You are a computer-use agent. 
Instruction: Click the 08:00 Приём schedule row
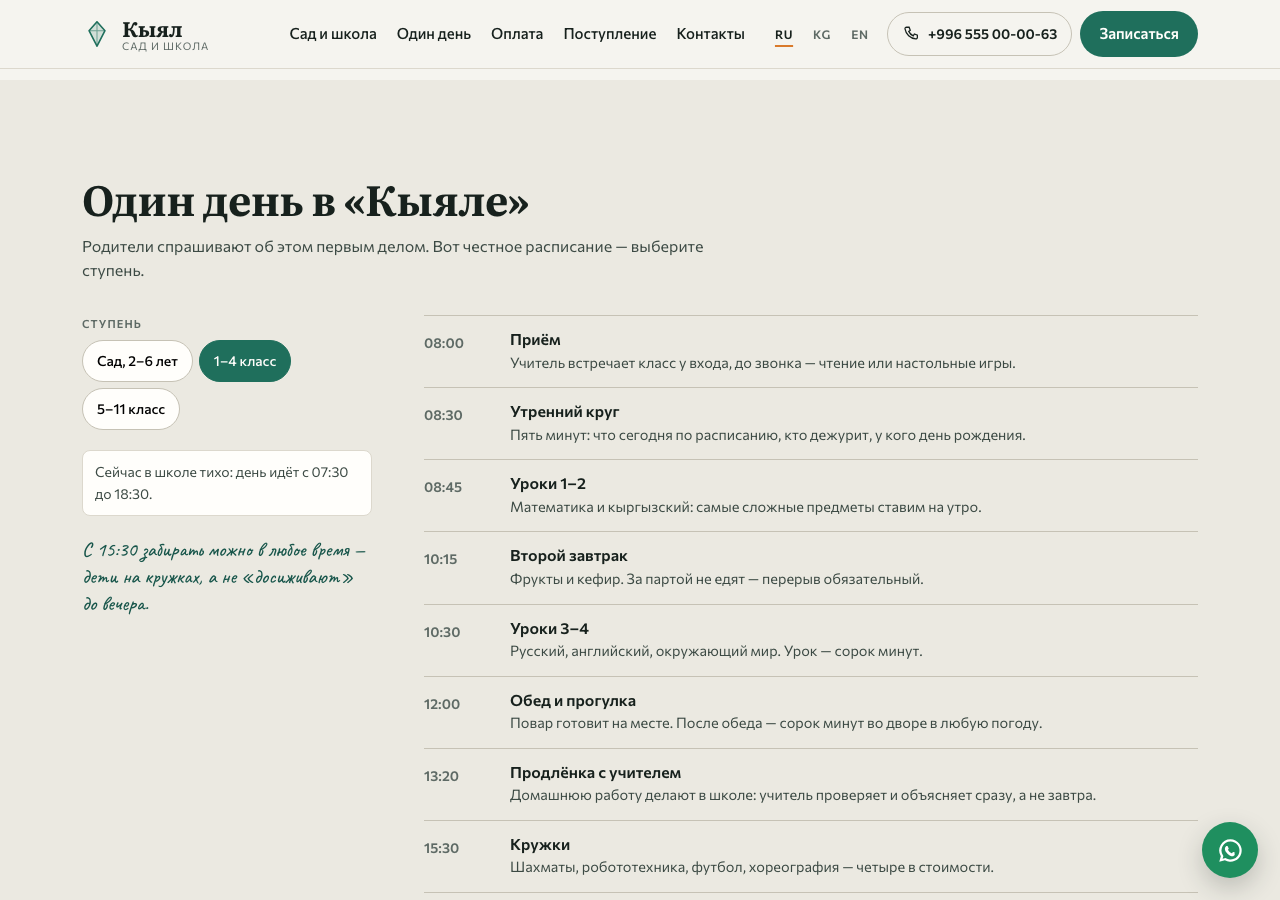[811, 351]
